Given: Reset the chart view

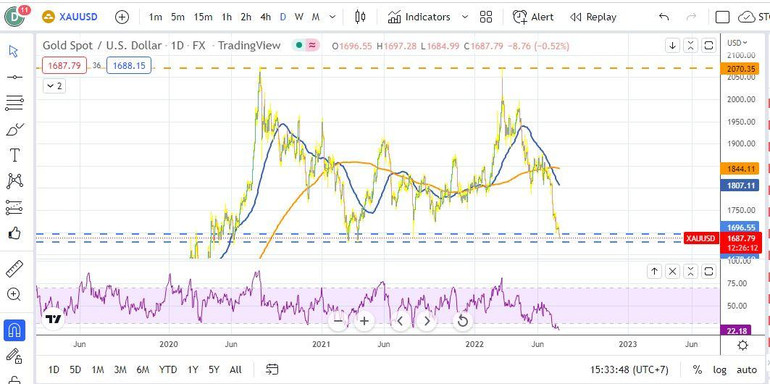Looking at the screenshot, I should [463, 322].
